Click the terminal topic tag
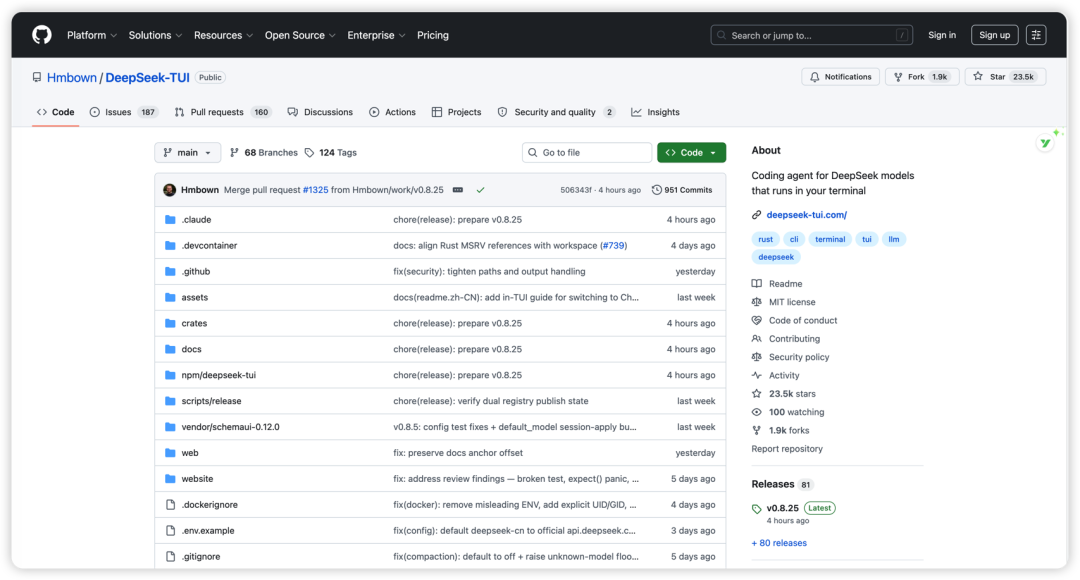The width and height of the screenshot is (1080, 580). click(830, 240)
